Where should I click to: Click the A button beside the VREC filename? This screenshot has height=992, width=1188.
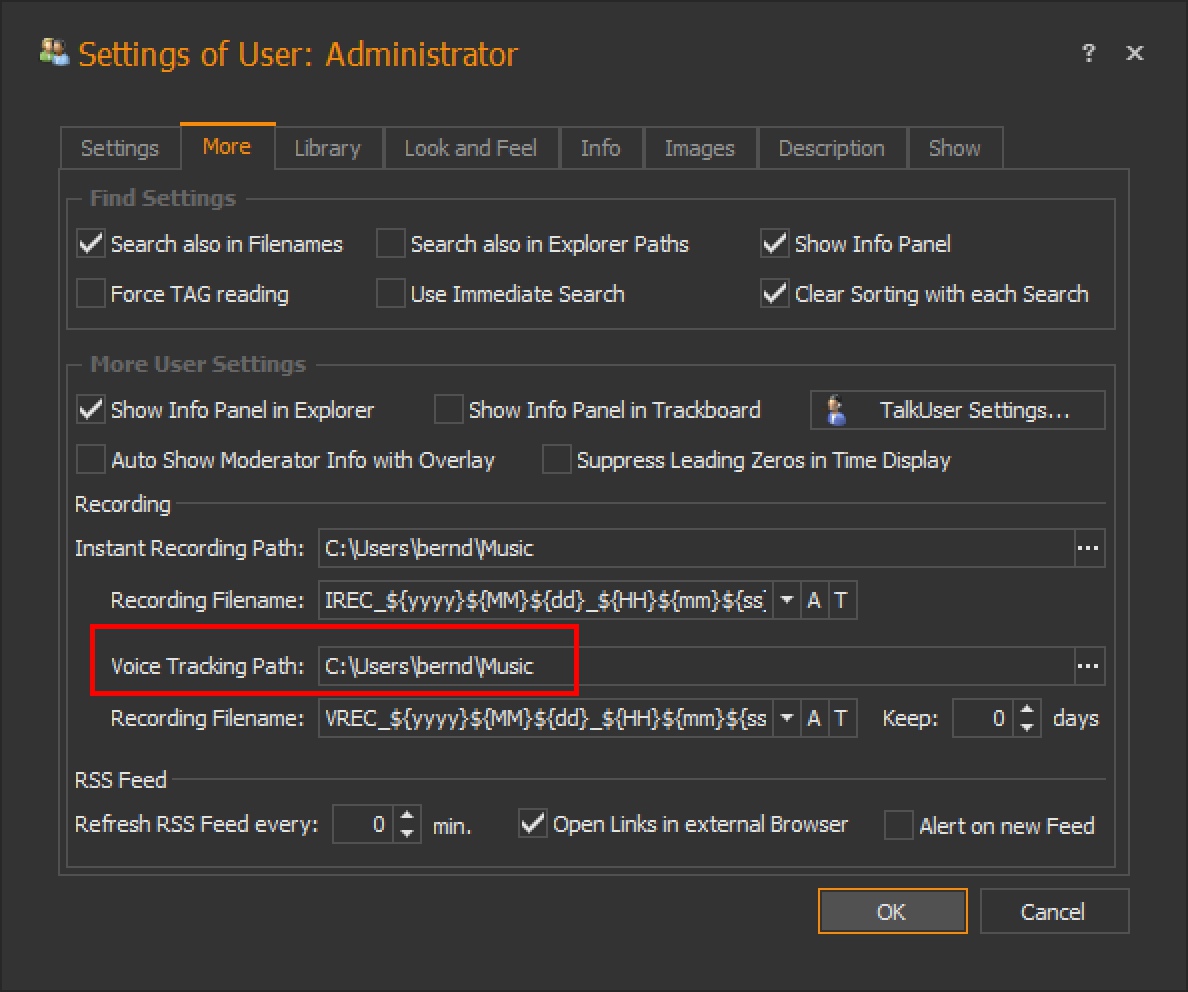pyautogui.click(x=814, y=718)
